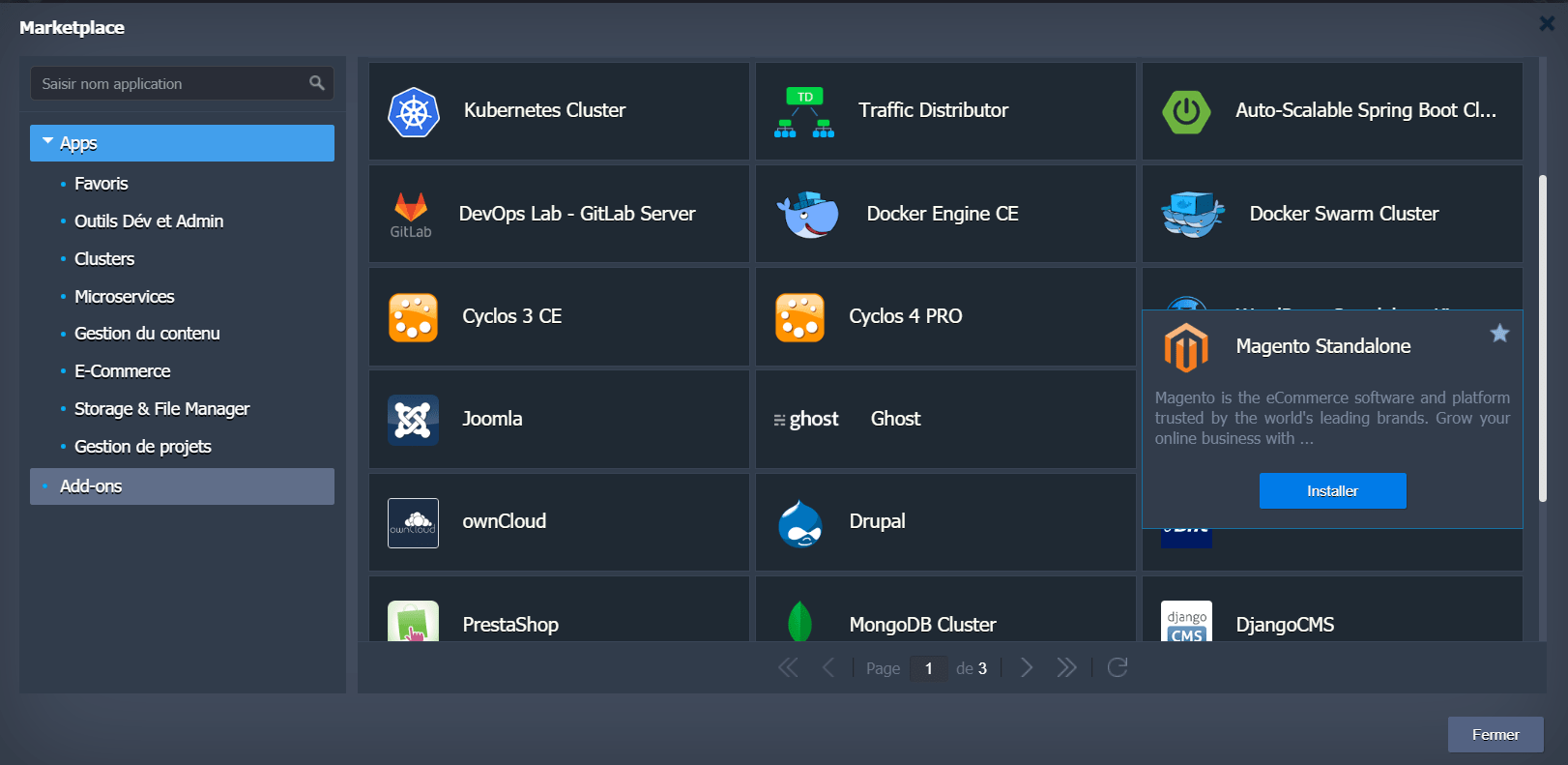
Task: Select Gestion de projets category
Action: (143, 447)
